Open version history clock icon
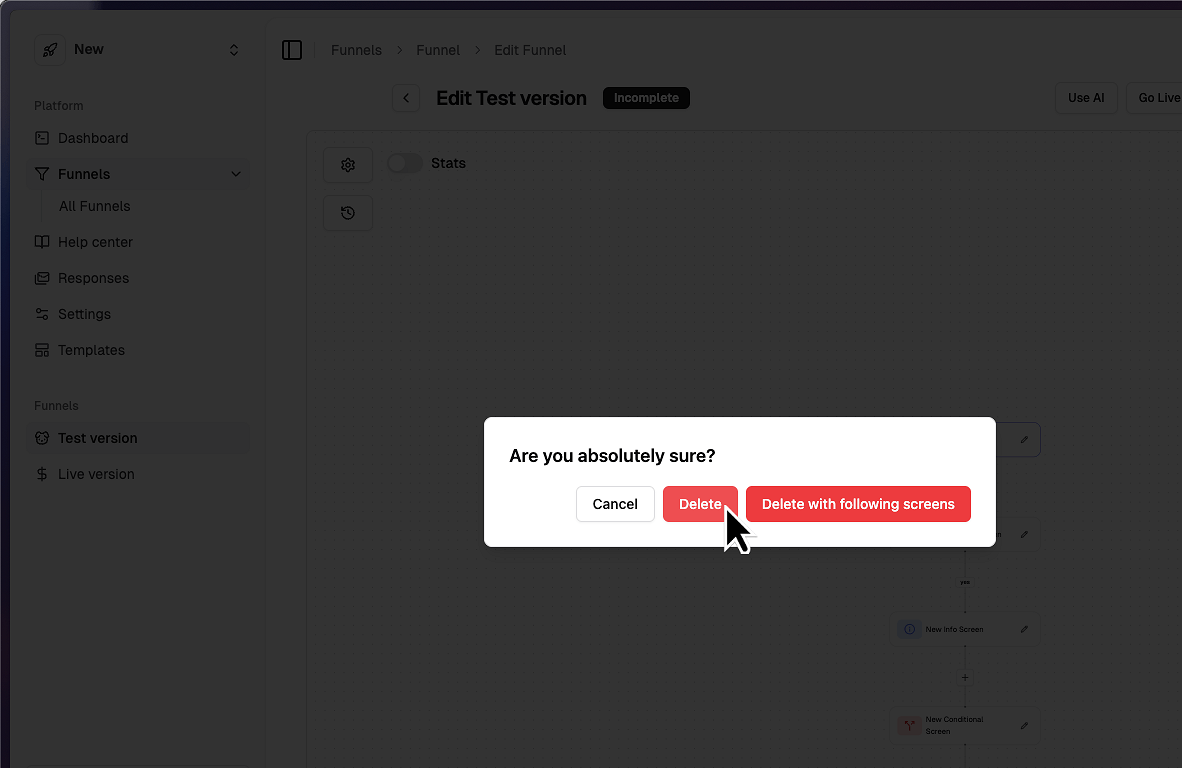This screenshot has height=768, width=1182. point(348,213)
